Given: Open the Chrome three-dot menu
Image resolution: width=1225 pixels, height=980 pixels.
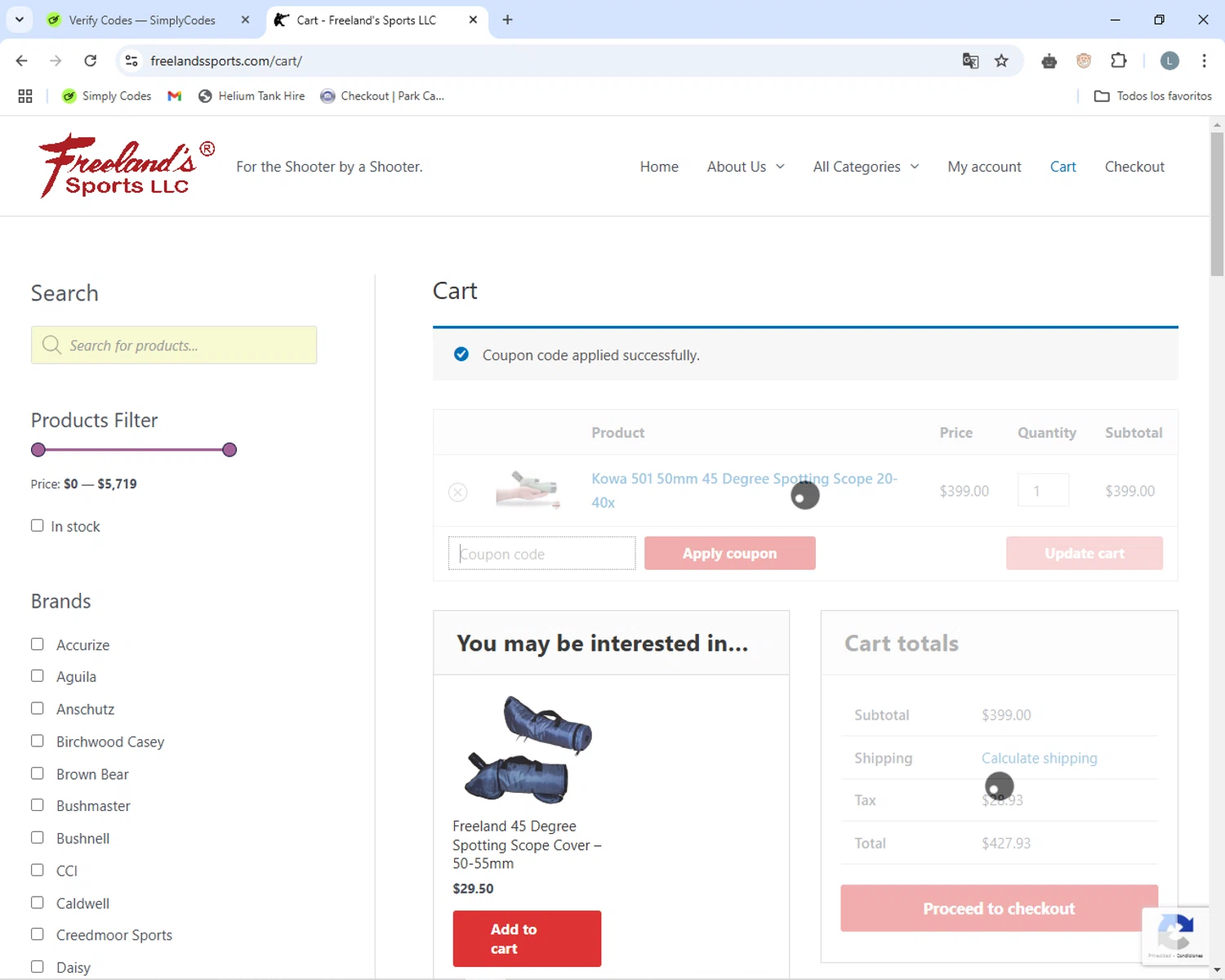Looking at the screenshot, I should click(1204, 60).
